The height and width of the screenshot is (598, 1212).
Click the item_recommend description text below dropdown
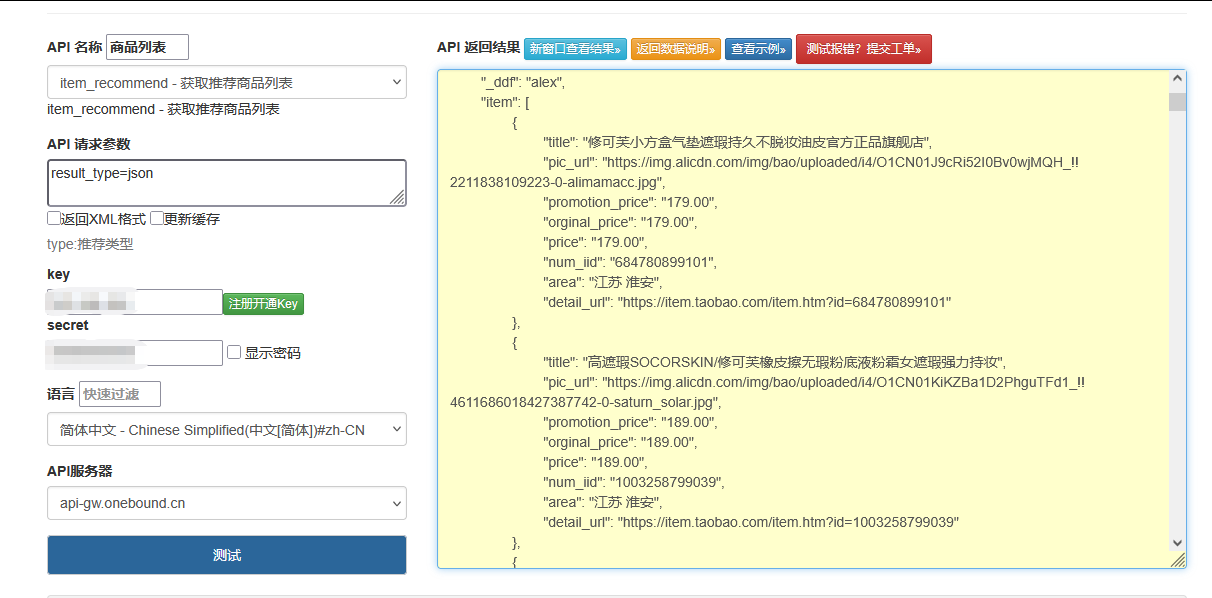coord(163,109)
